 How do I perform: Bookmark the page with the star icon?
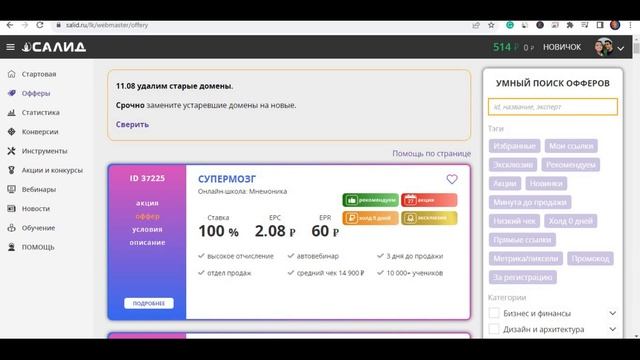point(491,25)
